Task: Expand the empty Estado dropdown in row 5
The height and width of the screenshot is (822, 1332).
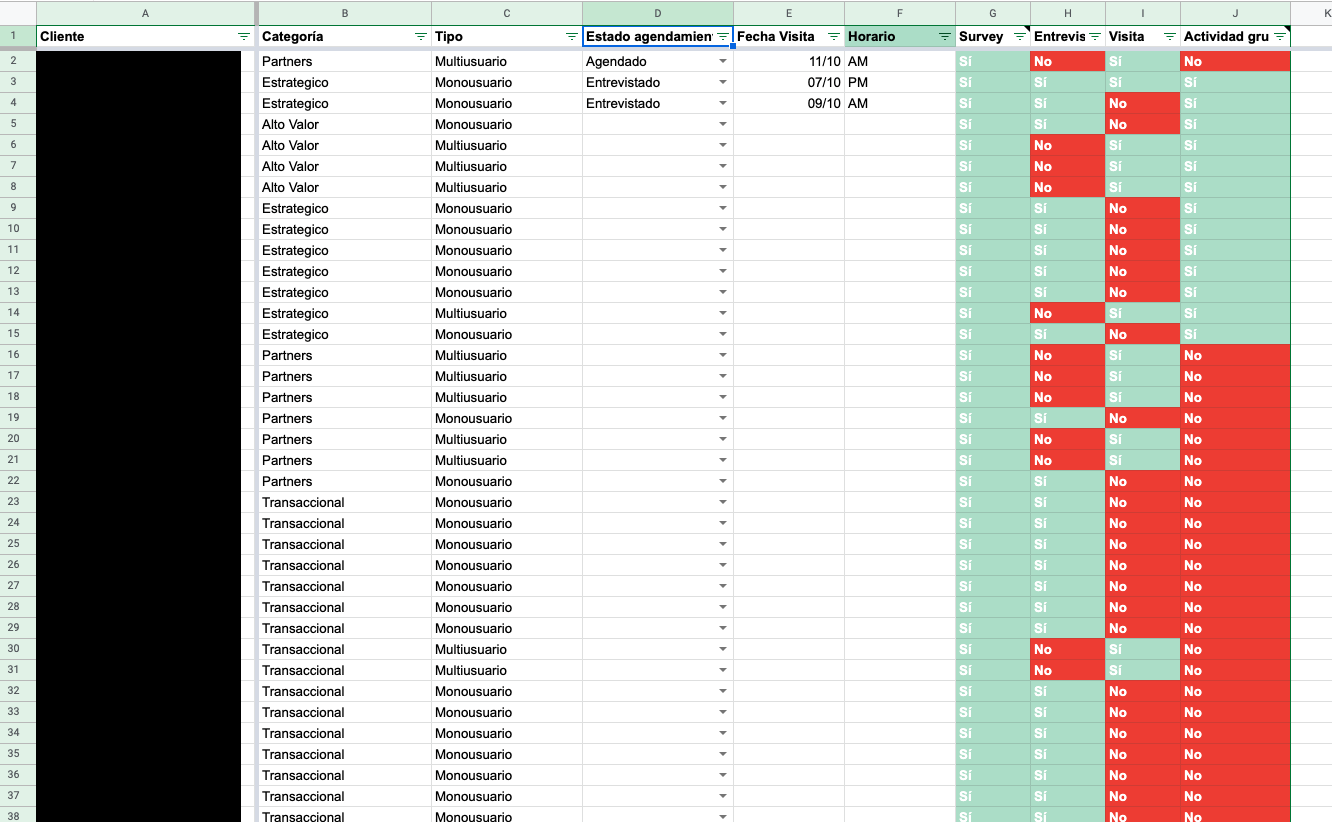Action: coord(723,124)
